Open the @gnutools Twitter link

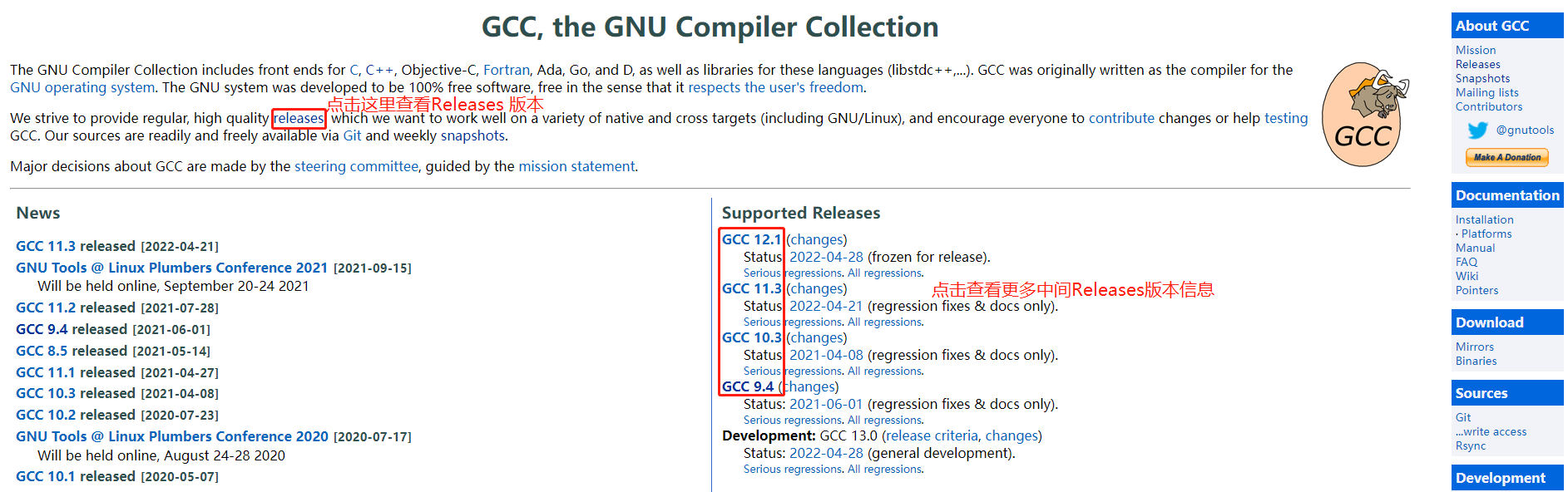pos(1525,130)
